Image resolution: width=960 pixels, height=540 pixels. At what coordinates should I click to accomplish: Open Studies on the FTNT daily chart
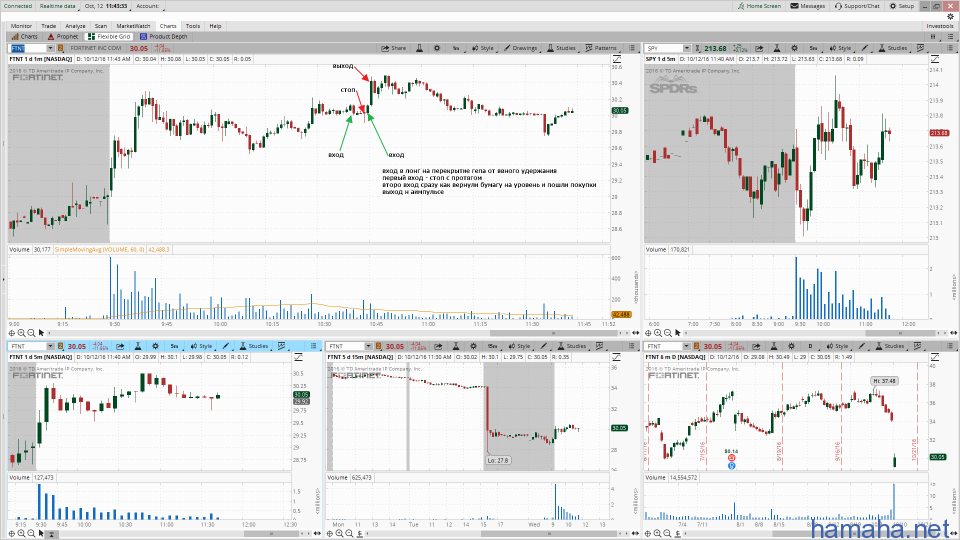pyautogui.click(x=890, y=346)
